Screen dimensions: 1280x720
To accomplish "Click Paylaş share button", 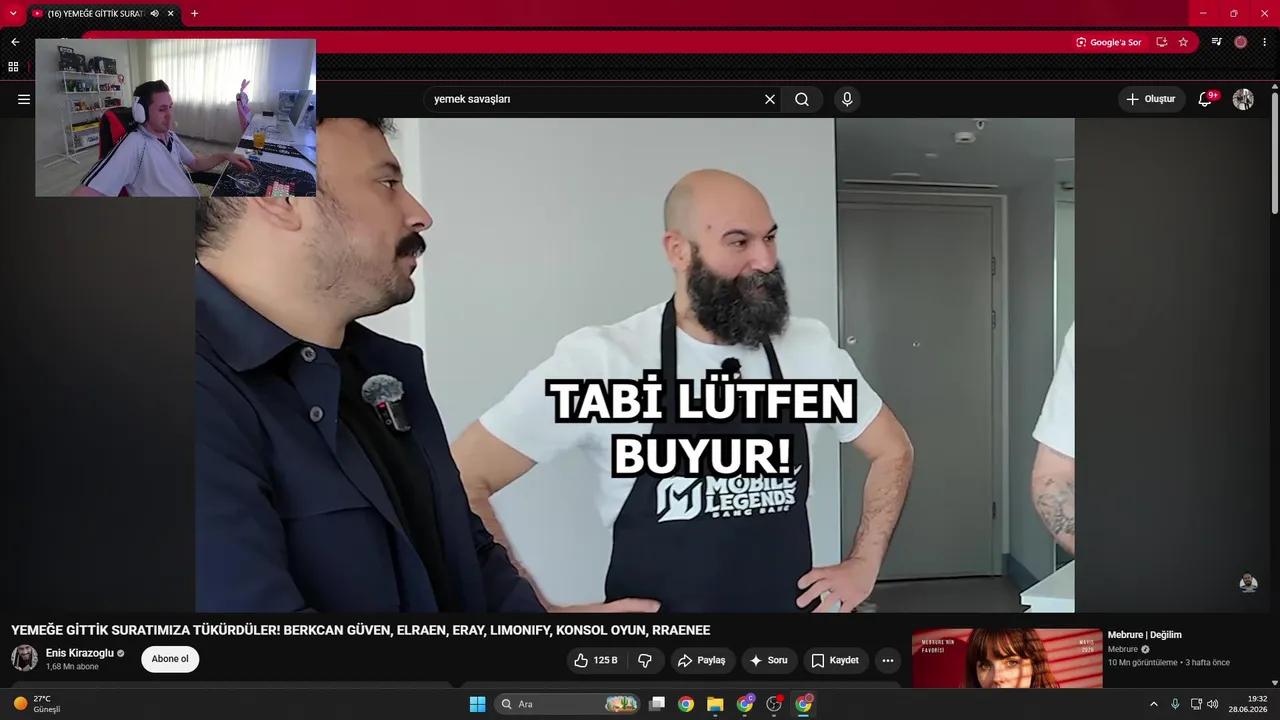I will 702,660.
